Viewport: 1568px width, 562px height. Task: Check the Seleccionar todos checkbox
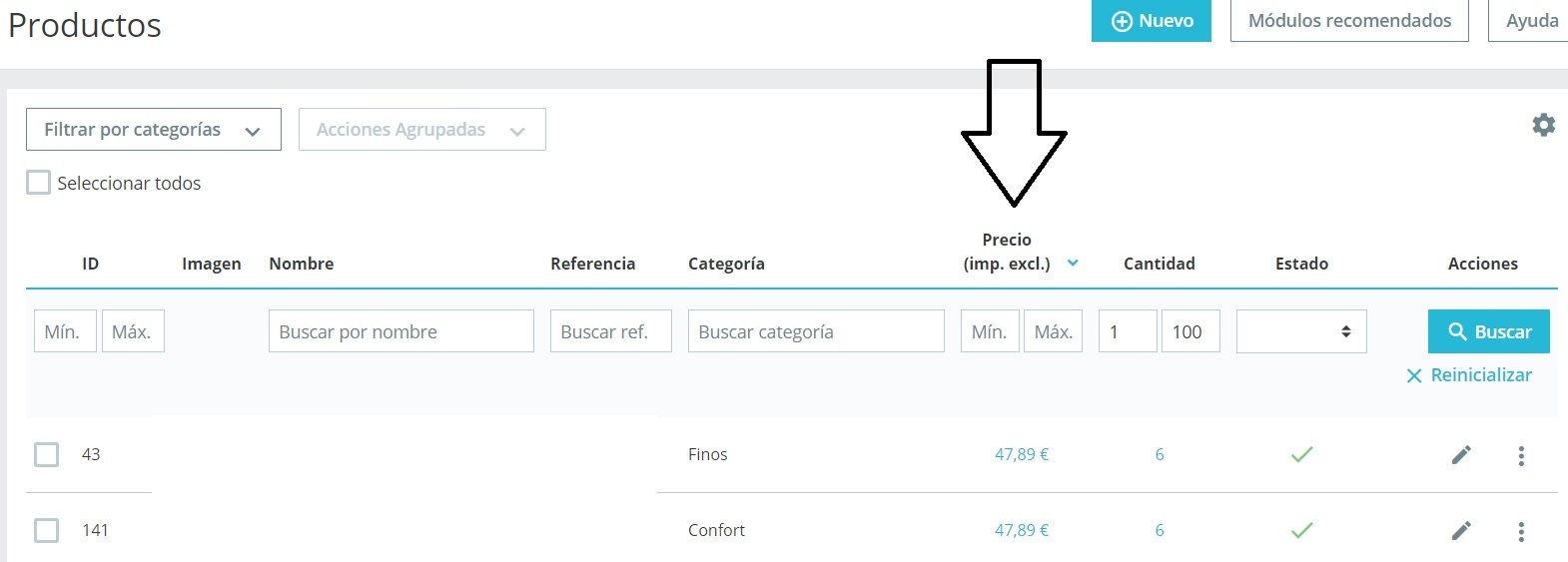(x=39, y=183)
